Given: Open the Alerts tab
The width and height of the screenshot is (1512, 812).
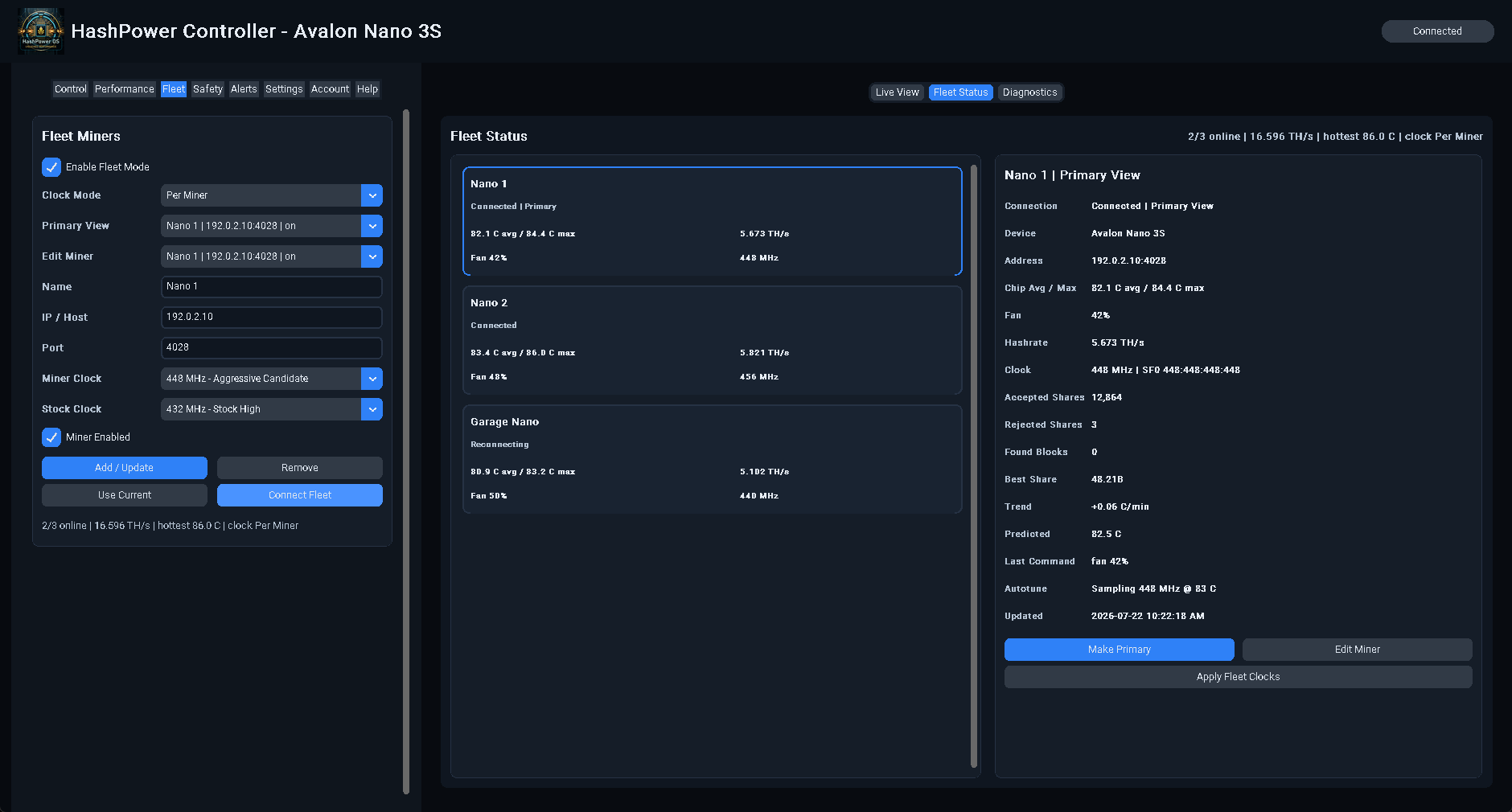Looking at the screenshot, I should point(244,89).
